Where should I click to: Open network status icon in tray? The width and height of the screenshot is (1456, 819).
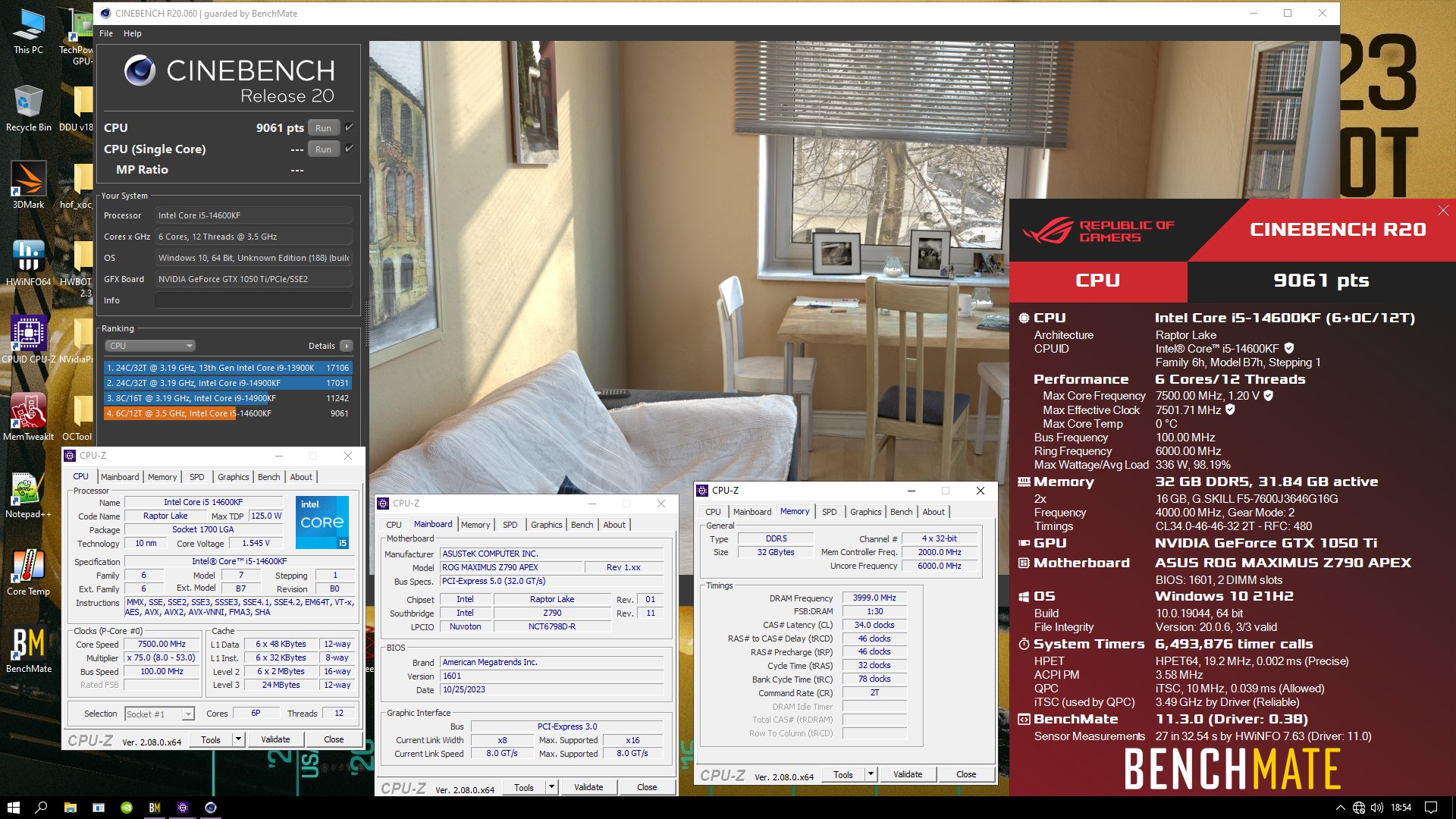[x=1359, y=808]
